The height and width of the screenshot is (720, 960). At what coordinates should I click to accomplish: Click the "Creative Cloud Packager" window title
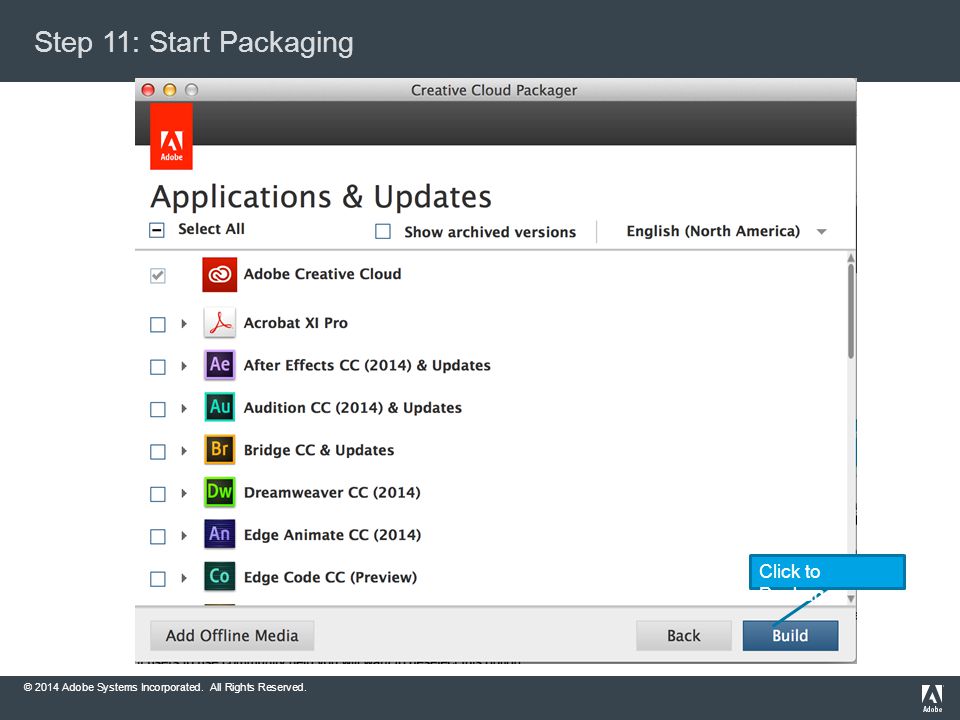tap(493, 90)
